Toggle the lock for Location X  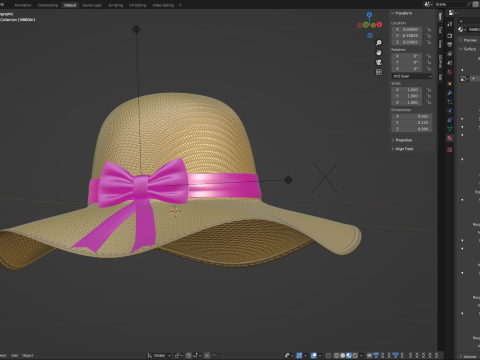pos(429,29)
